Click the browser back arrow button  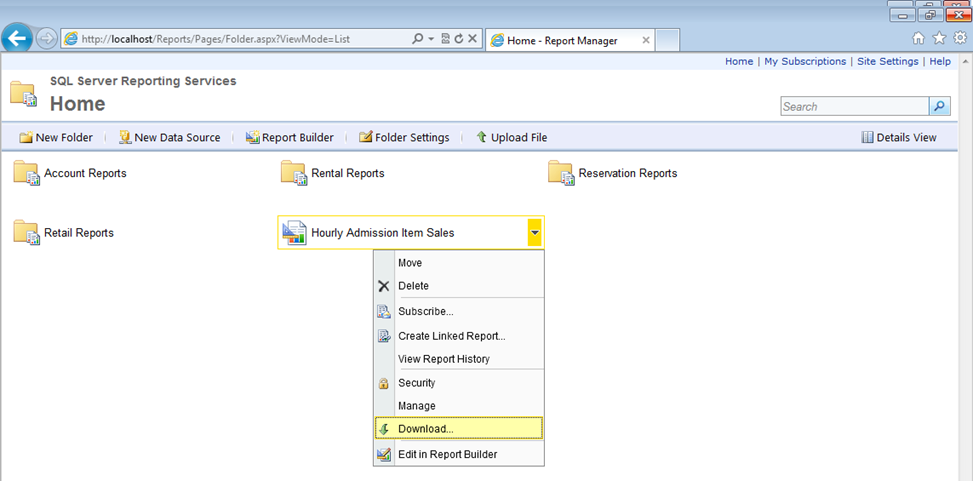coord(16,39)
